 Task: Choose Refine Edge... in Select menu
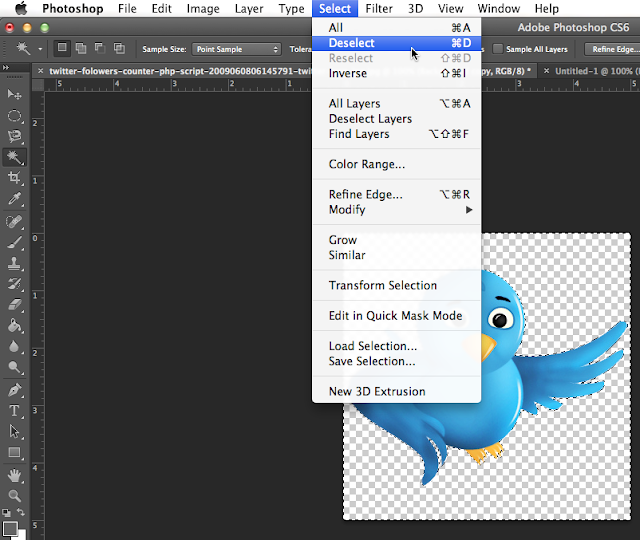[x=397, y=194]
